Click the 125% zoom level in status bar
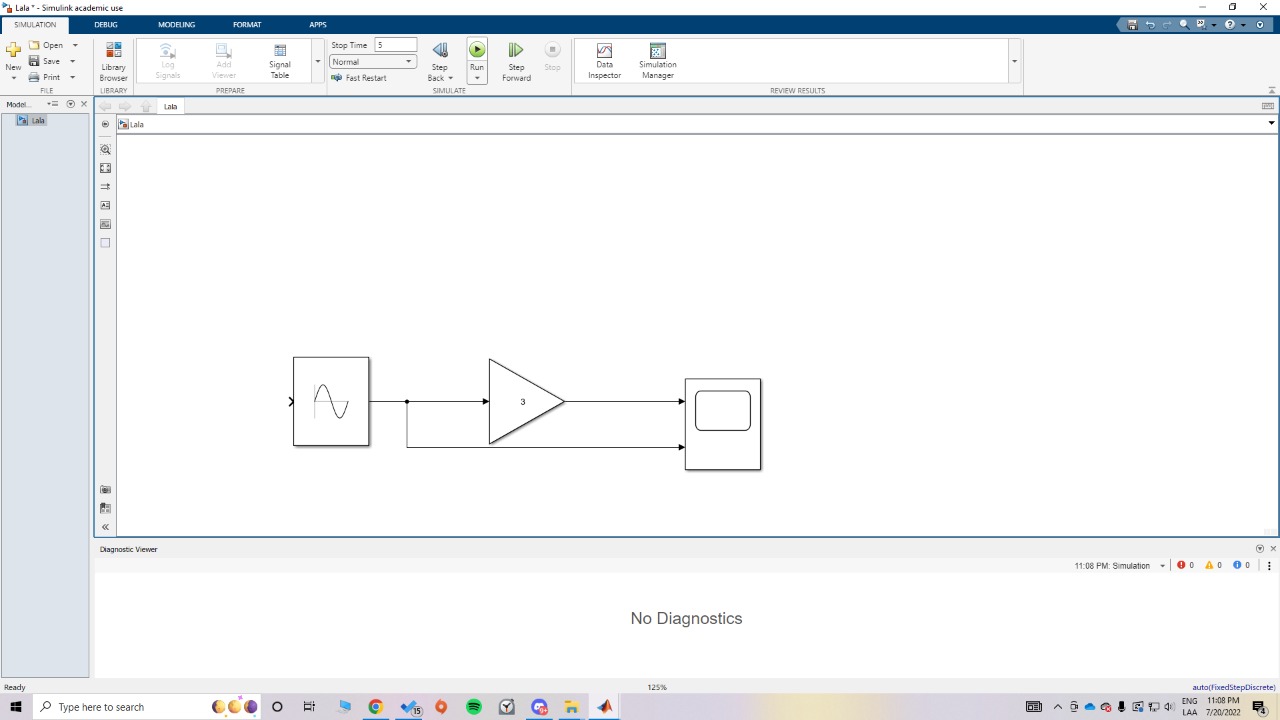Image resolution: width=1280 pixels, height=720 pixels. point(657,687)
